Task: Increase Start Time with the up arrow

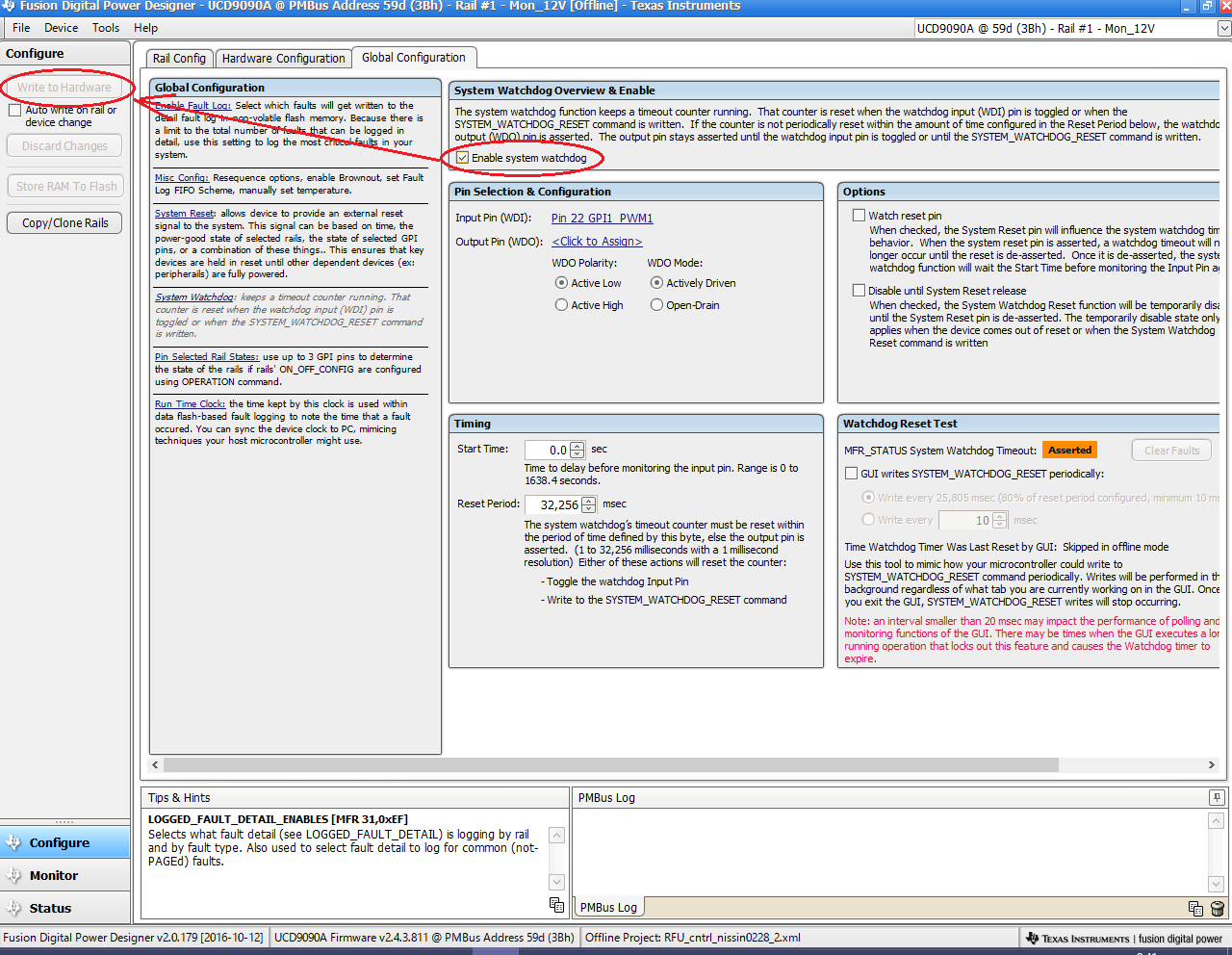Action: 577,446
